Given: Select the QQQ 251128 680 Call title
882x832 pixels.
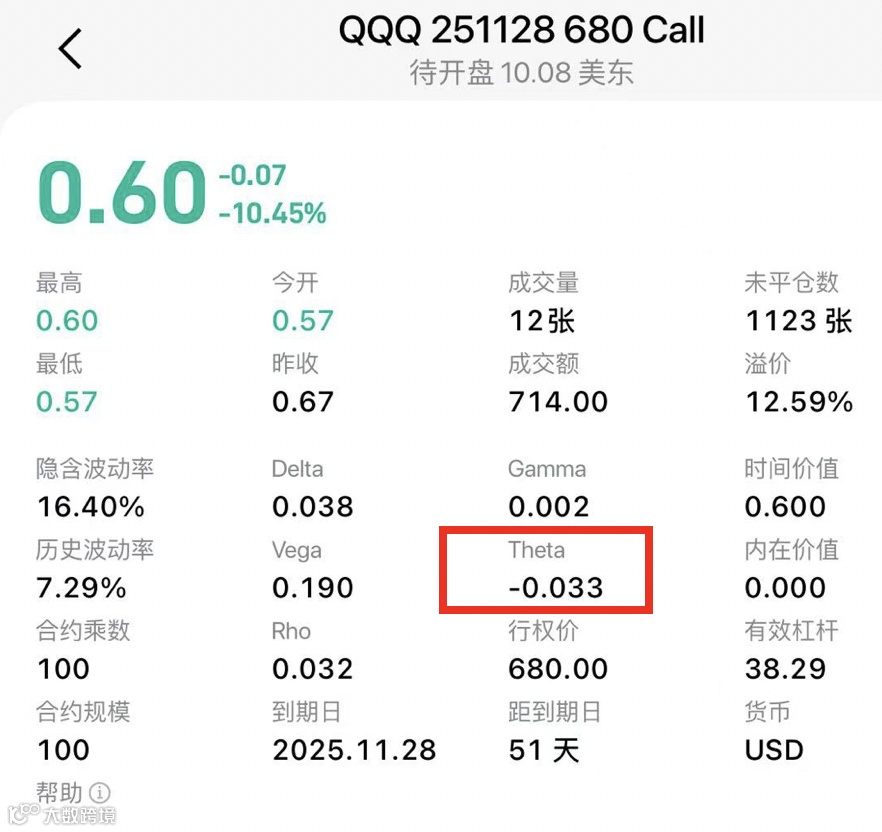Looking at the screenshot, I should point(521,29).
